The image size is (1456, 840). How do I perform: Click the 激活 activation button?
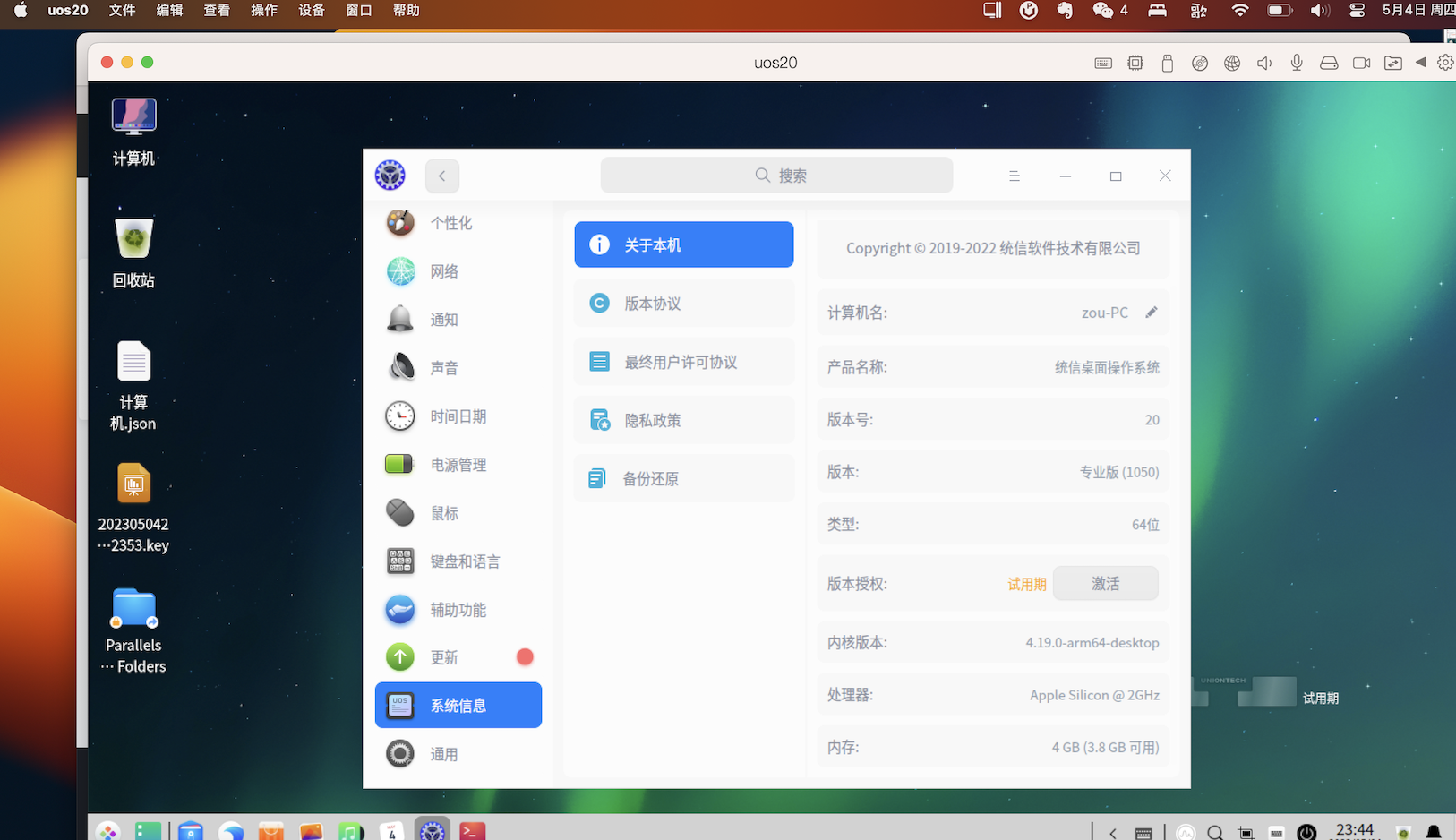pos(1106,584)
